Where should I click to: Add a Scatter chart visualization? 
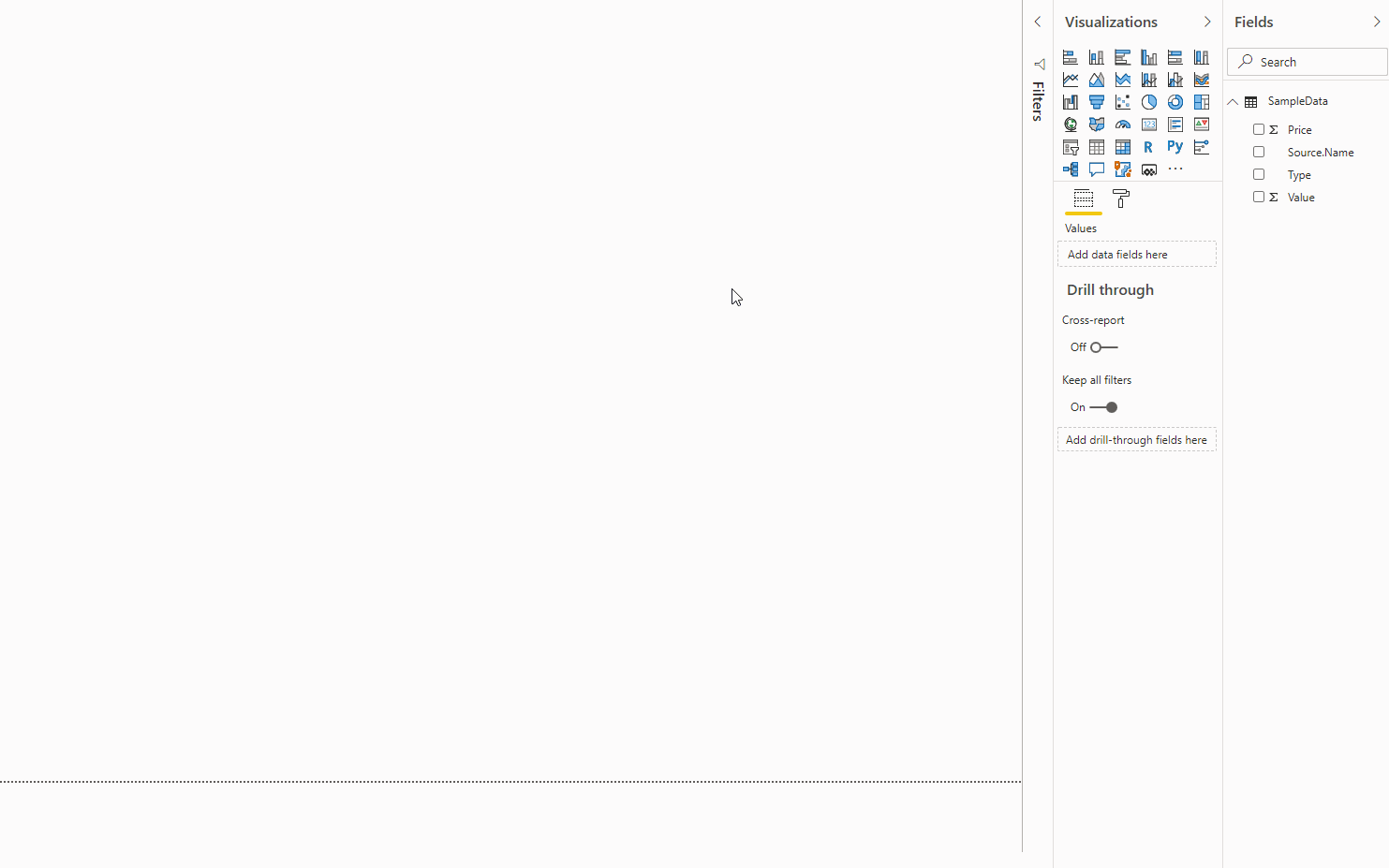tap(1122, 101)
